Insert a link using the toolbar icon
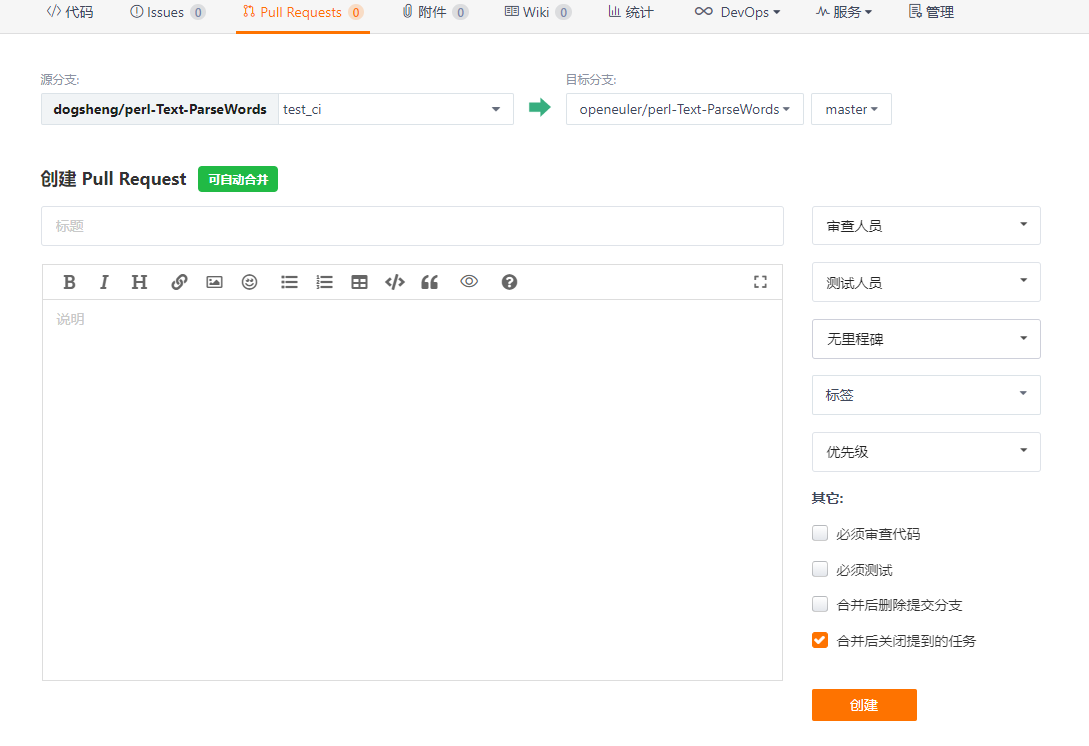 tap(179, 282)
